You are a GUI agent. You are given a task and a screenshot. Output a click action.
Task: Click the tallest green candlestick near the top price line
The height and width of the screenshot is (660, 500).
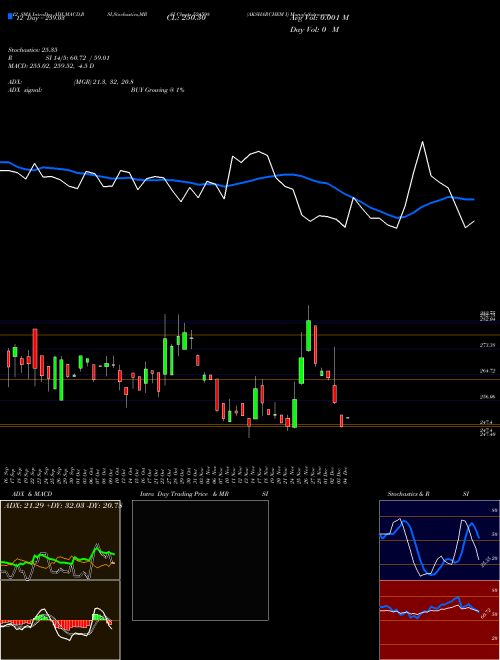tap(309, 335)
